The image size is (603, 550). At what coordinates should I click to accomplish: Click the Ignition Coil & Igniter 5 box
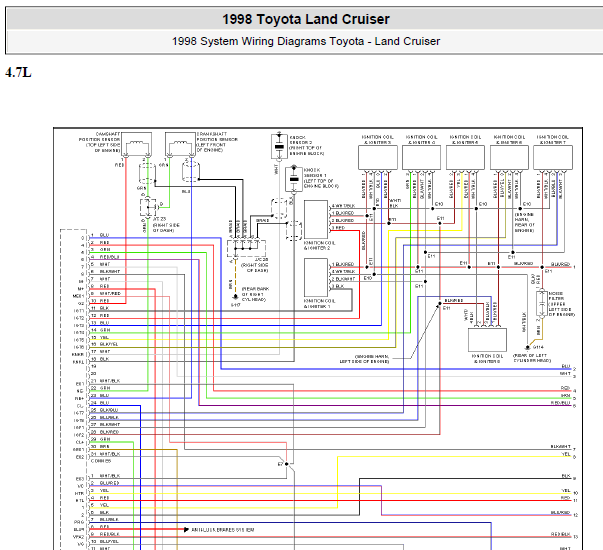point(465,157)
